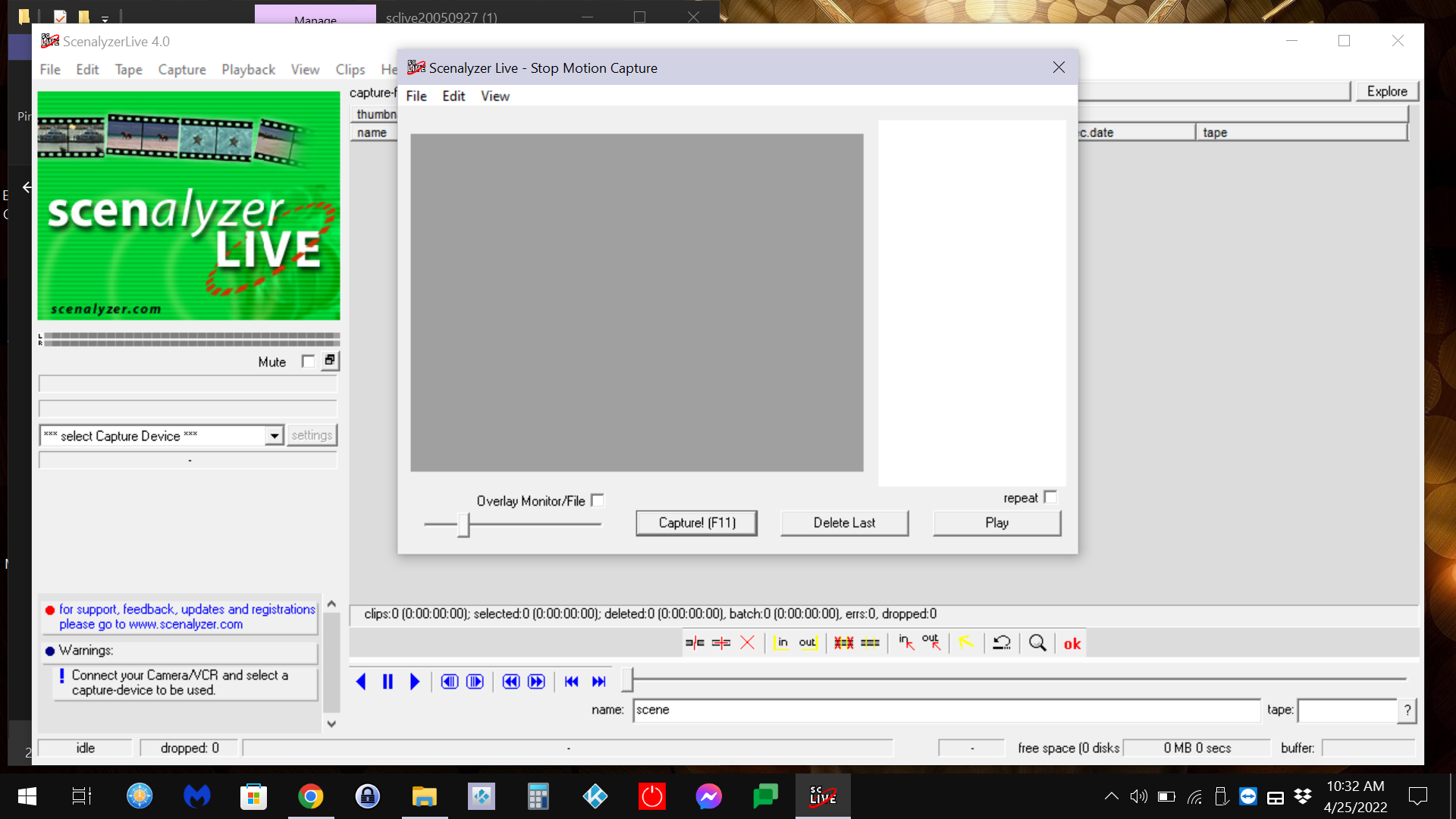Play backward with the blue left arrow
The width and height of the screenshot is (1456, 819).
point(361,682)
